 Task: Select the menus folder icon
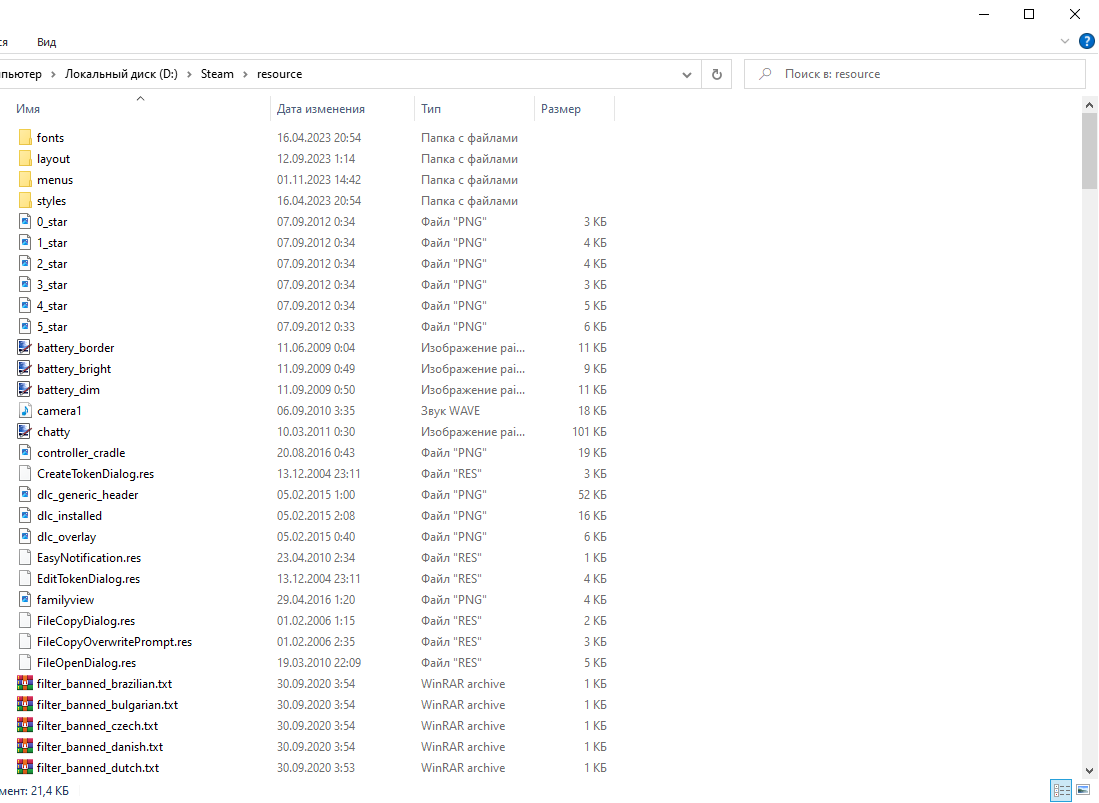click(x=25, y=179)
